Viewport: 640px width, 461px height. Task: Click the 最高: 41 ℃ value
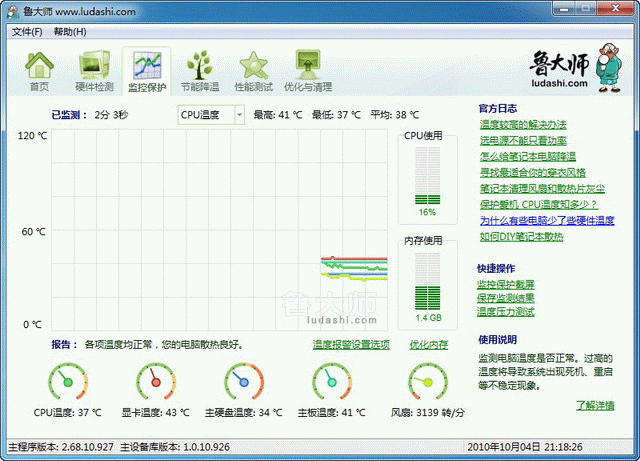(x=278, y=115)
